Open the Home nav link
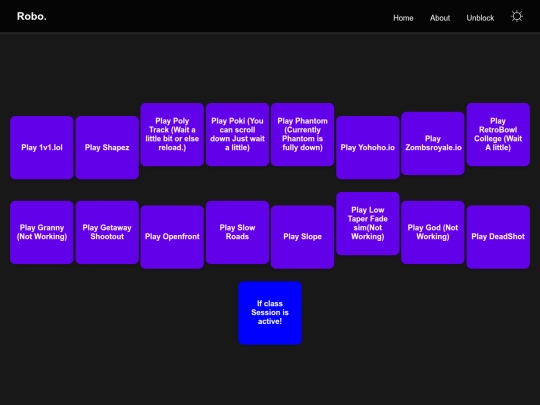This screenshot has height=405, width=540. click(403, 18)
